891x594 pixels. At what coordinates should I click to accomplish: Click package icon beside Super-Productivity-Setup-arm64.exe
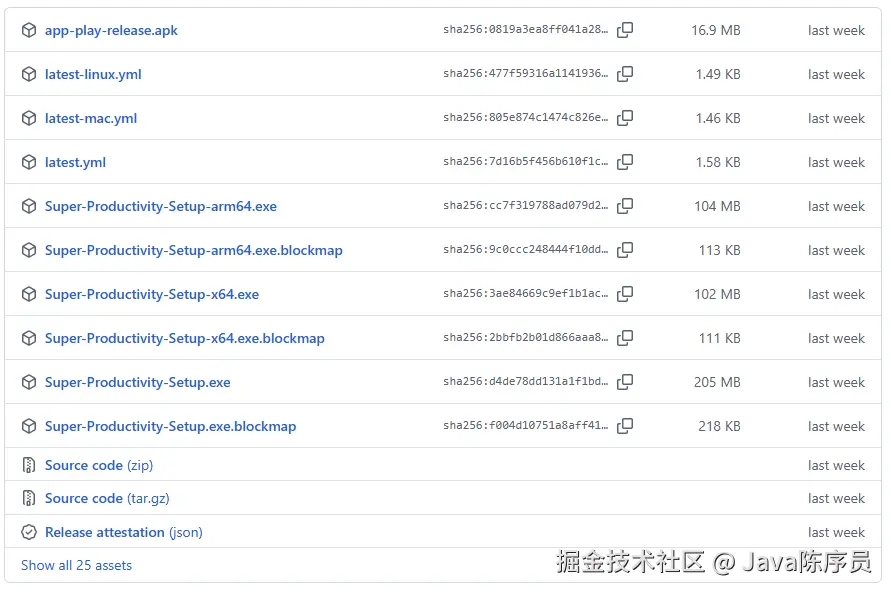(29, 206)
